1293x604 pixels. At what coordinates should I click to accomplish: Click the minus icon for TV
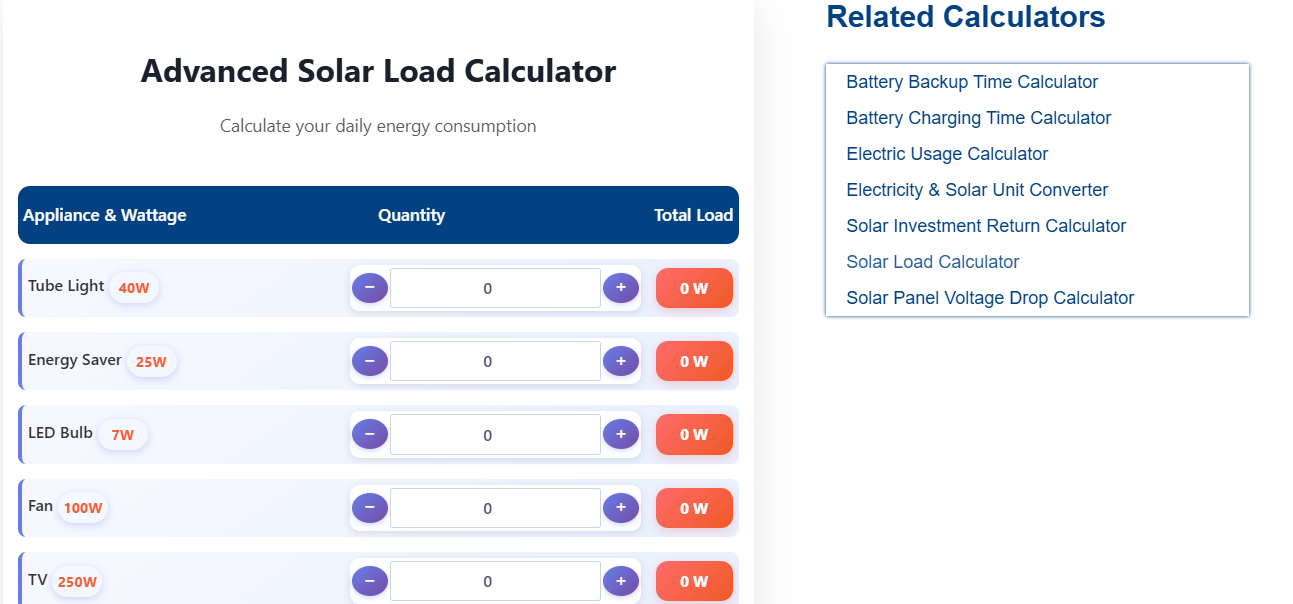click(369, 580)
